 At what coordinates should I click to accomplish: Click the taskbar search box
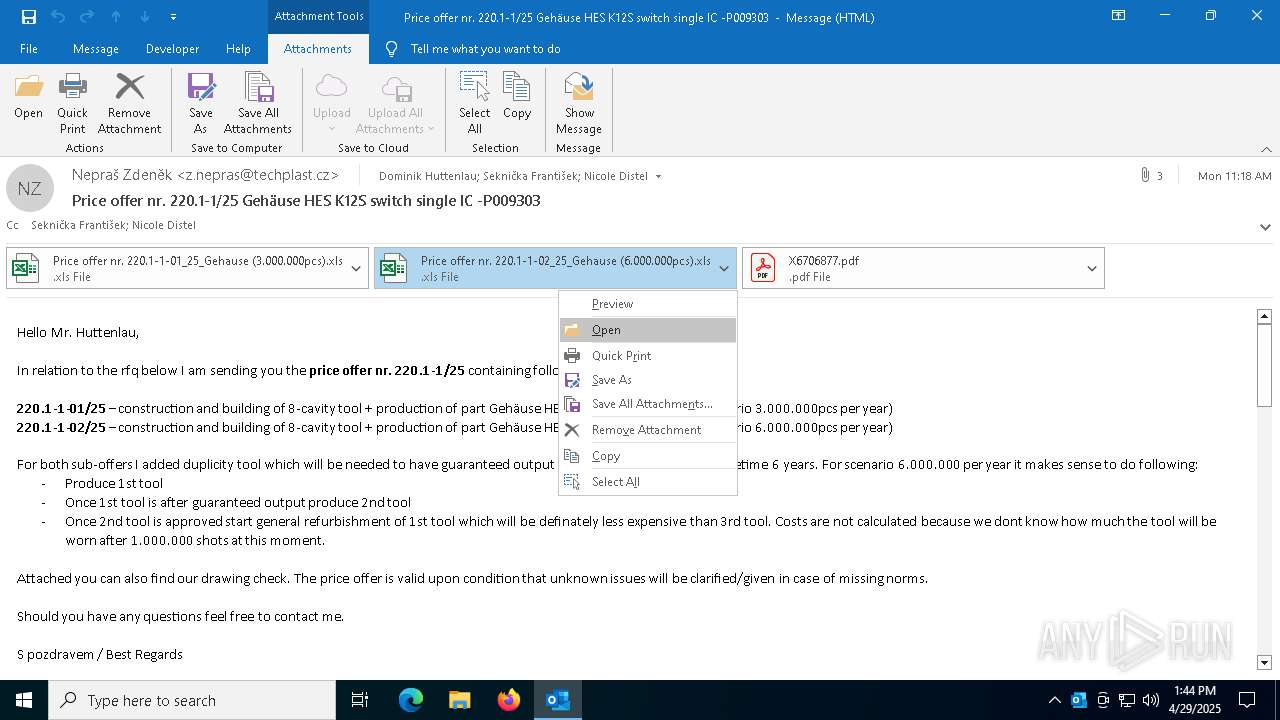point(192,700)
